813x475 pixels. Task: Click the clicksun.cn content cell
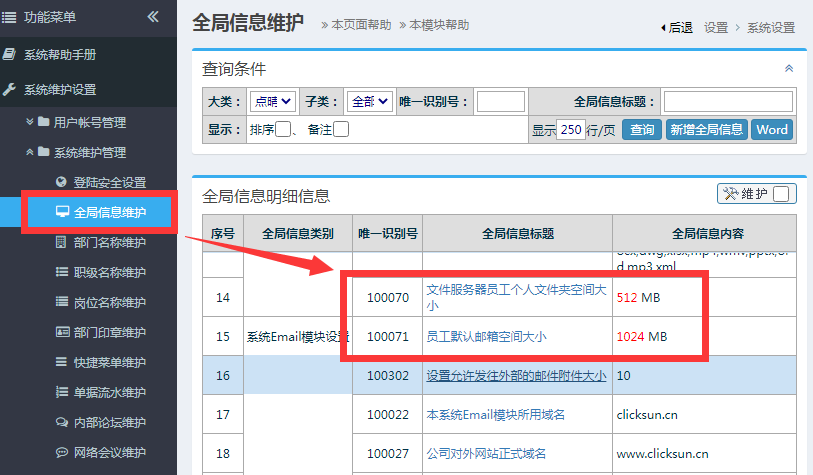click(x=704, y=414)
